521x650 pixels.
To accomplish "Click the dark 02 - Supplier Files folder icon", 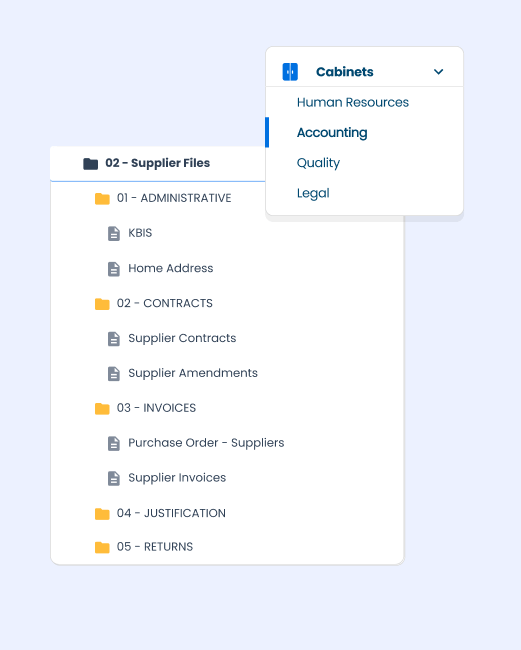I will pos(90,164).
